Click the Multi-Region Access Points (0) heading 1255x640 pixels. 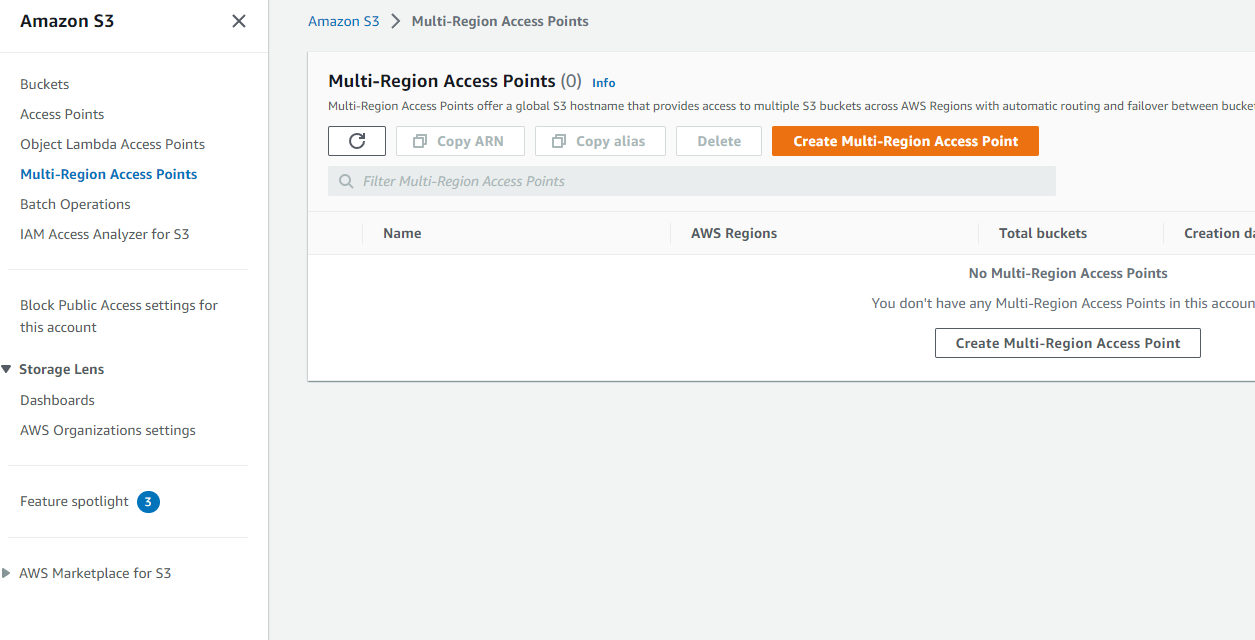coord(455,81)
